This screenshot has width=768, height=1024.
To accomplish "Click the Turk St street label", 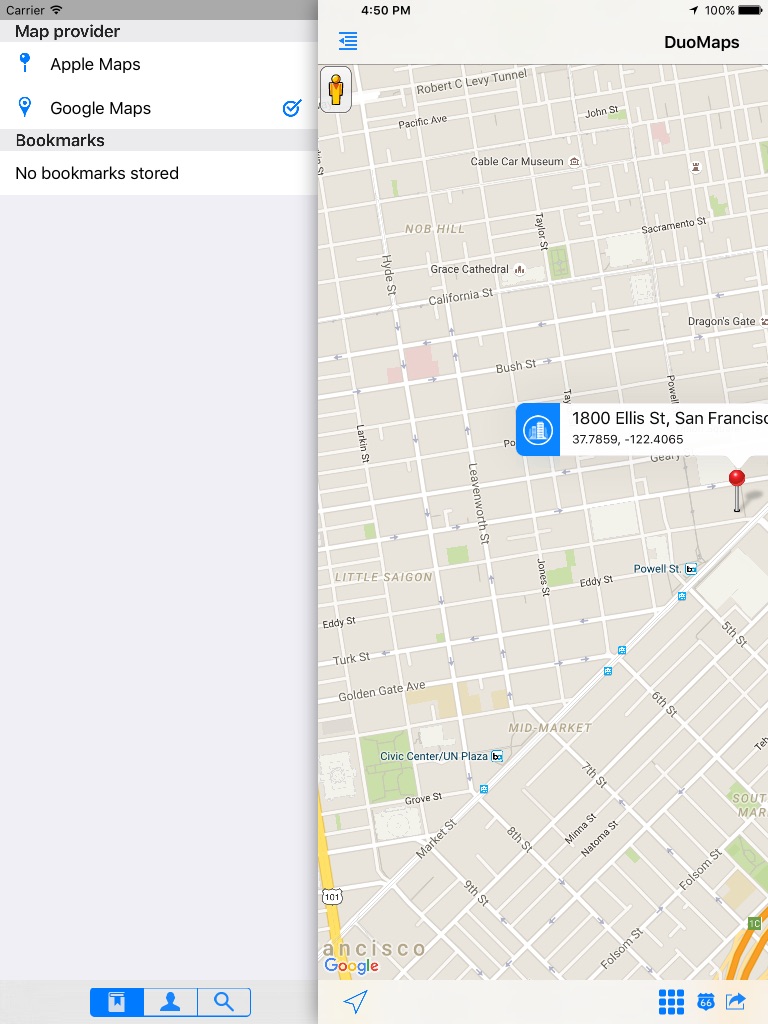I will (351, 658).
